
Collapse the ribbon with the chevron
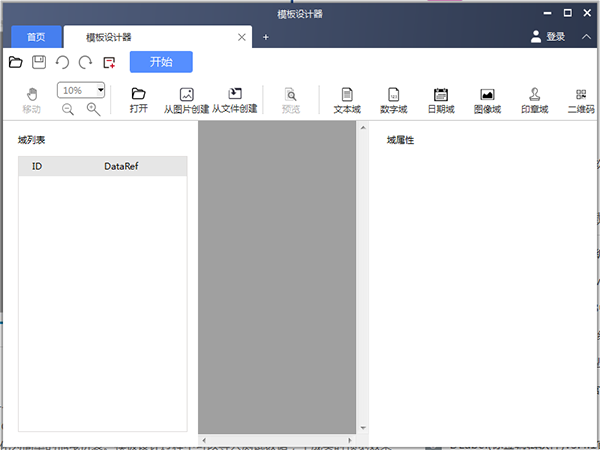586,37
